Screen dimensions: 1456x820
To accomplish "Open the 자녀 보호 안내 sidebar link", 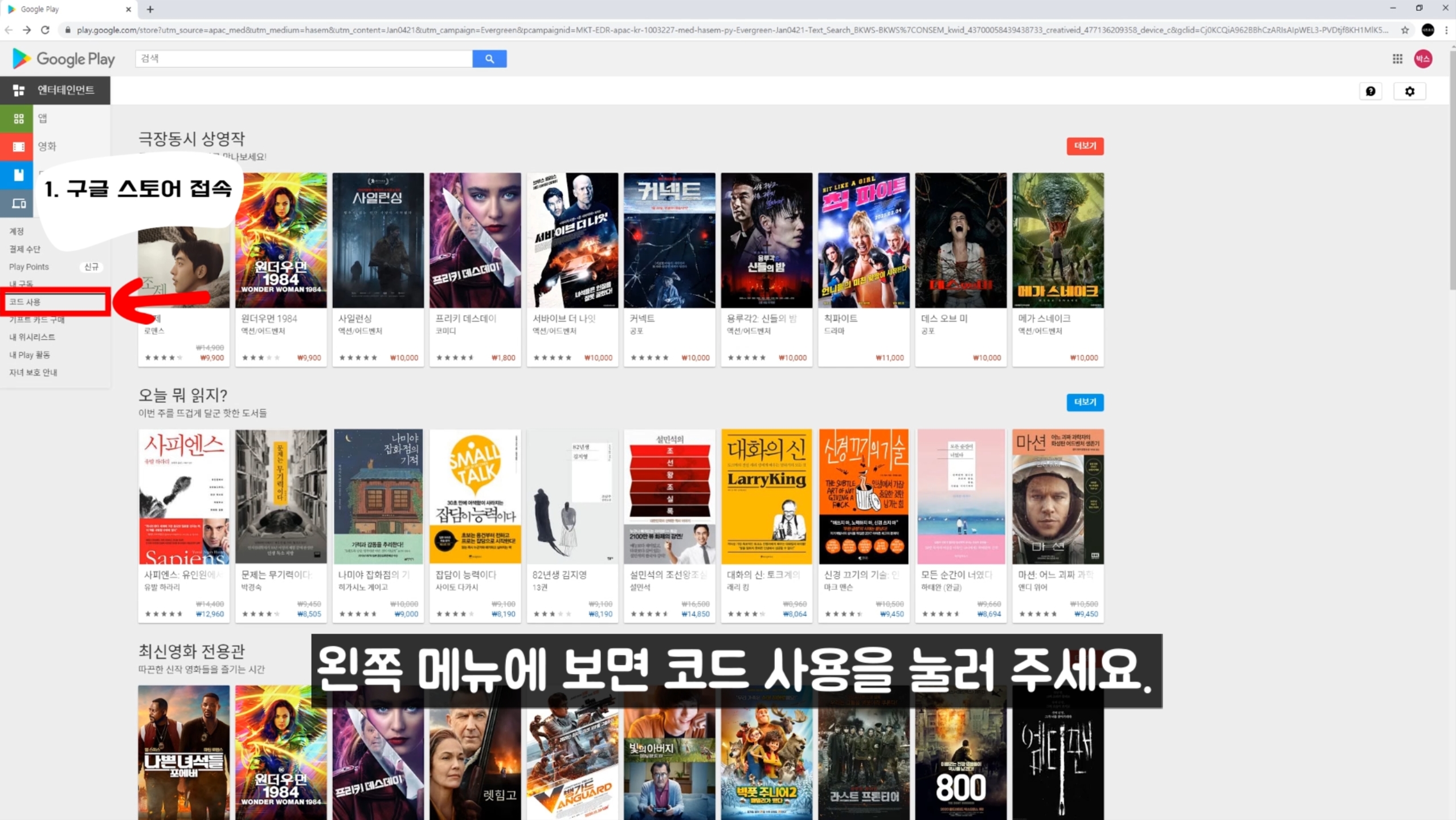I will coord(33,373).
